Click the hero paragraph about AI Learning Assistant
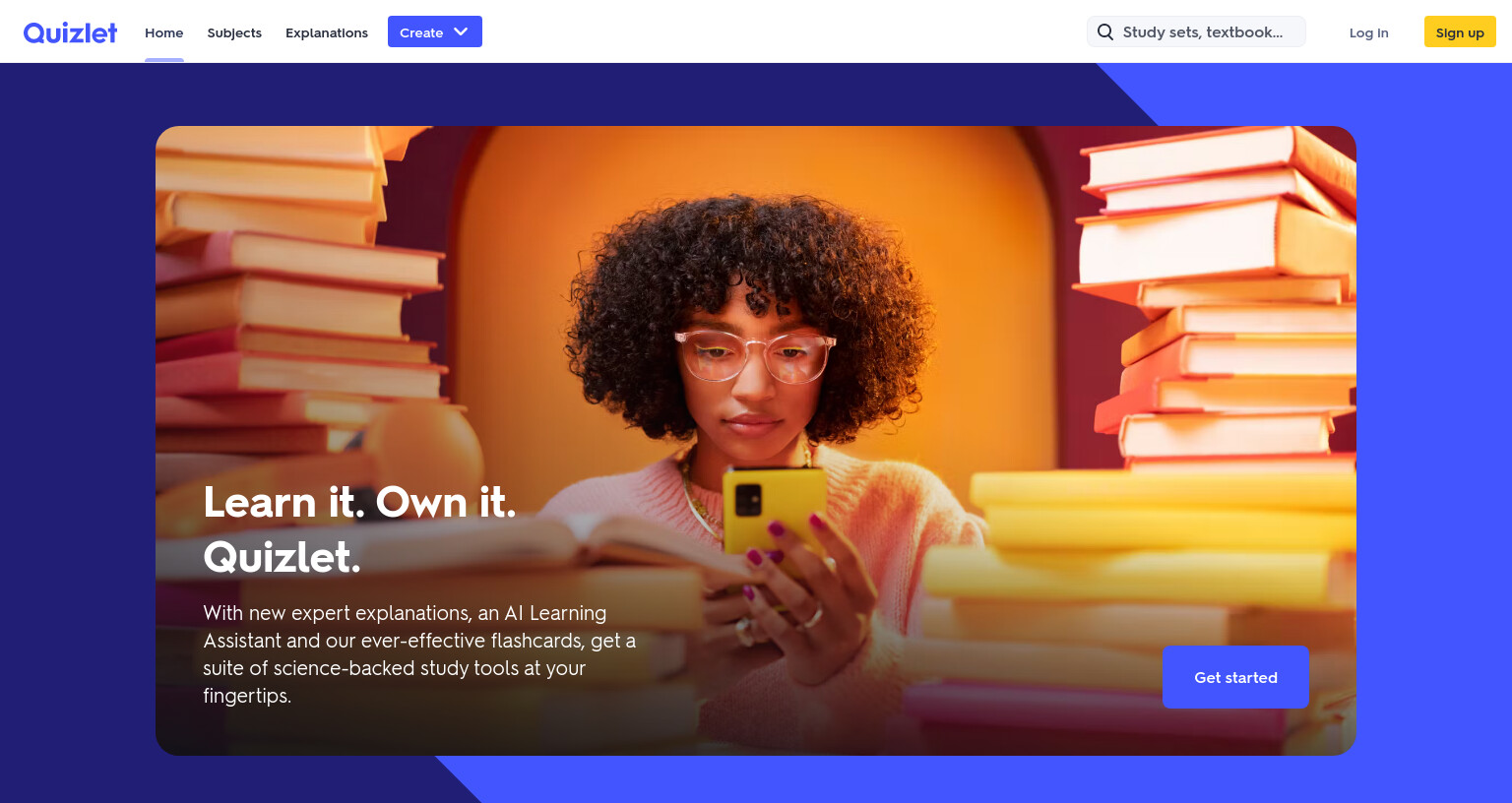Screen dimensions: 1512x803 (x=419, y=653)
